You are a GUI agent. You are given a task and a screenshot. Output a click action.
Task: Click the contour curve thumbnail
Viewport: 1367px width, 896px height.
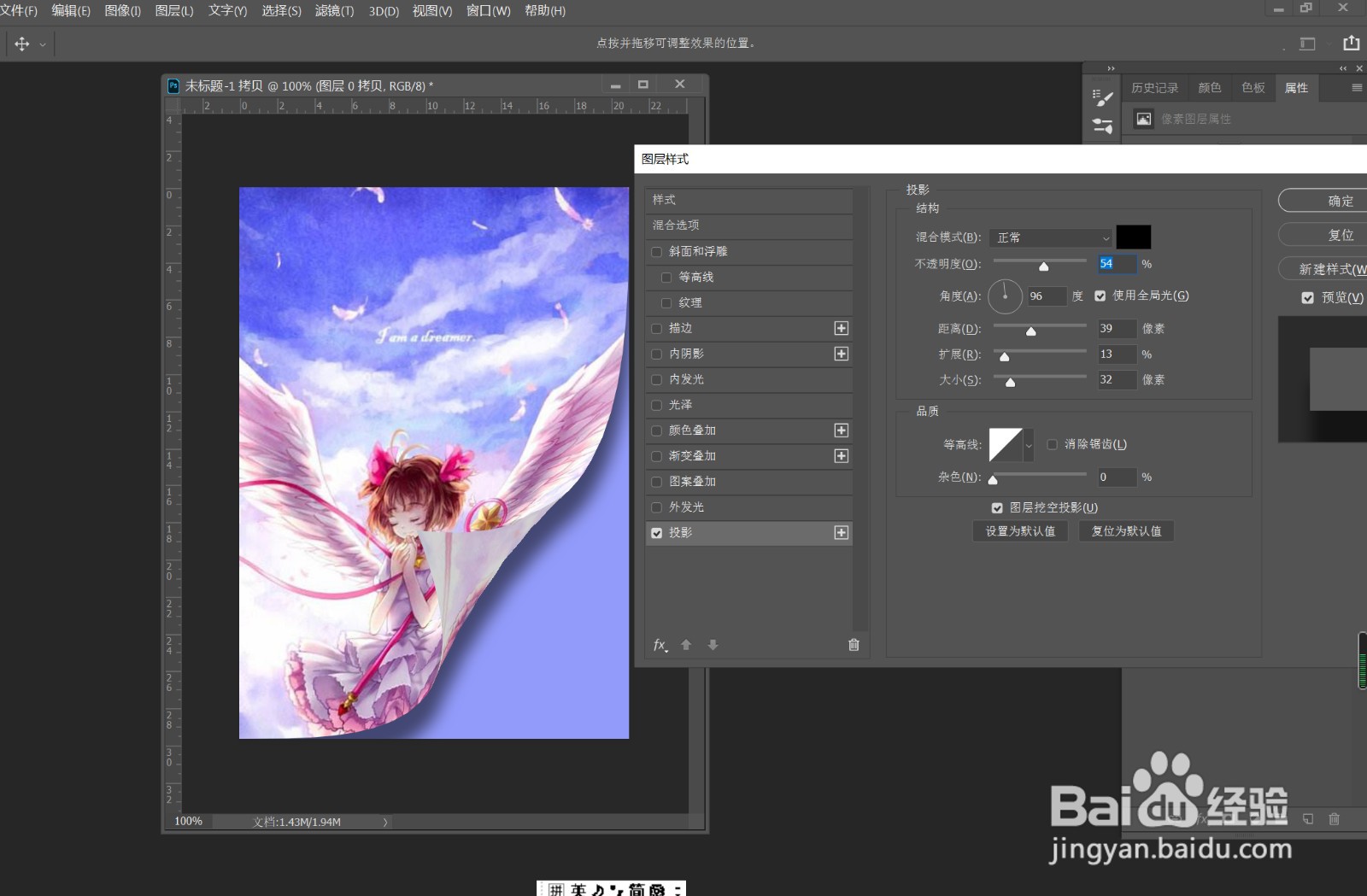tap(1006, 445)
